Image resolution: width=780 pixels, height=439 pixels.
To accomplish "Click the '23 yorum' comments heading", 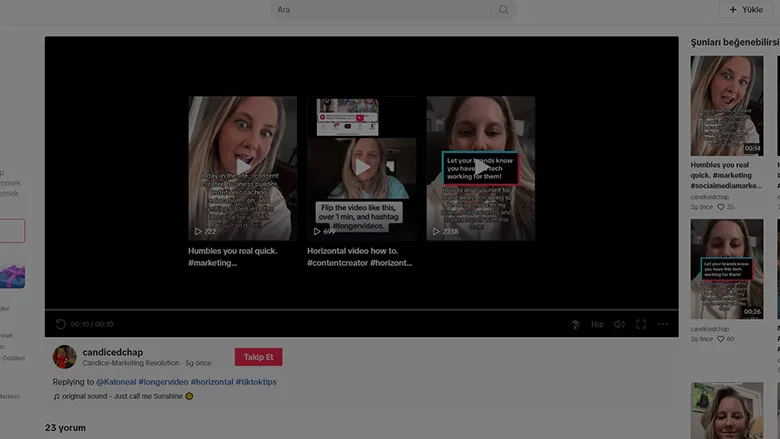I will click(65, 428).
